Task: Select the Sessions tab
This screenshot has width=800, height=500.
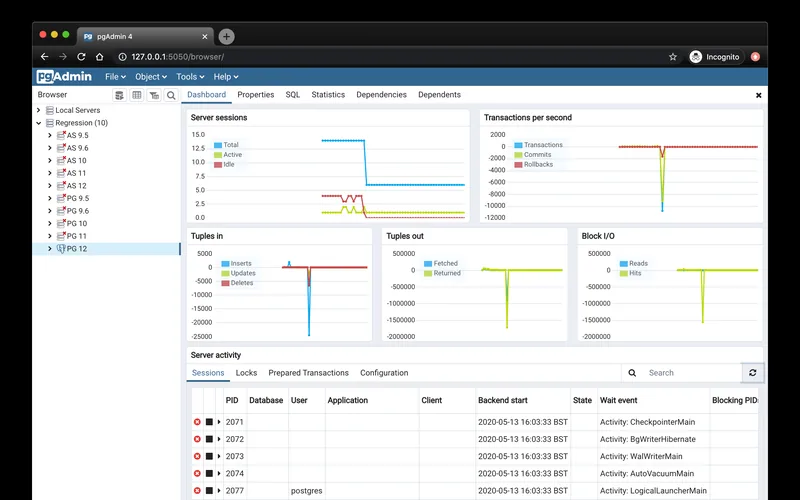Action: coord(208,373)
